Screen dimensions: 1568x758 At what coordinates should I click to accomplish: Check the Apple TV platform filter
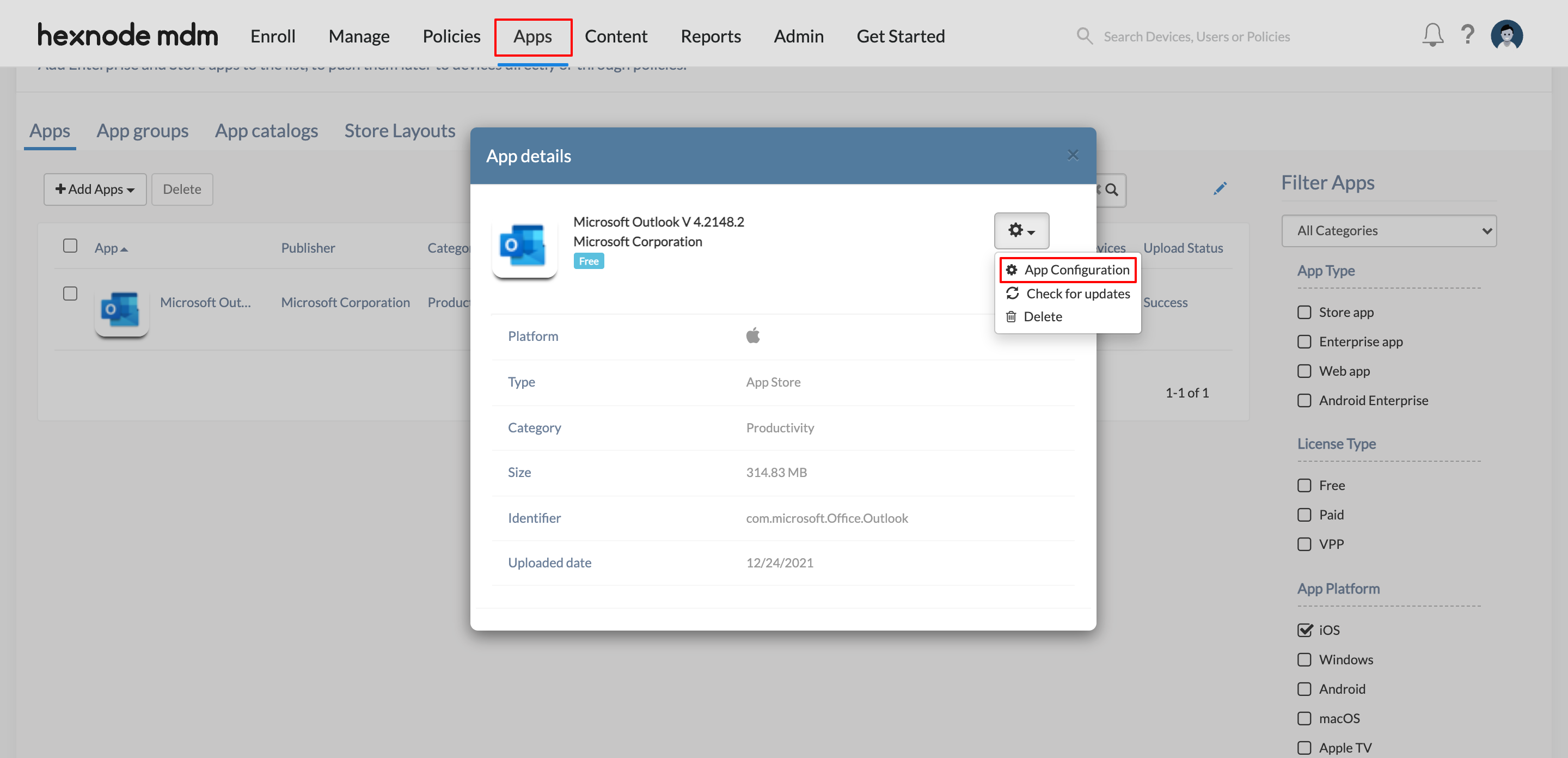[1304, 748]
